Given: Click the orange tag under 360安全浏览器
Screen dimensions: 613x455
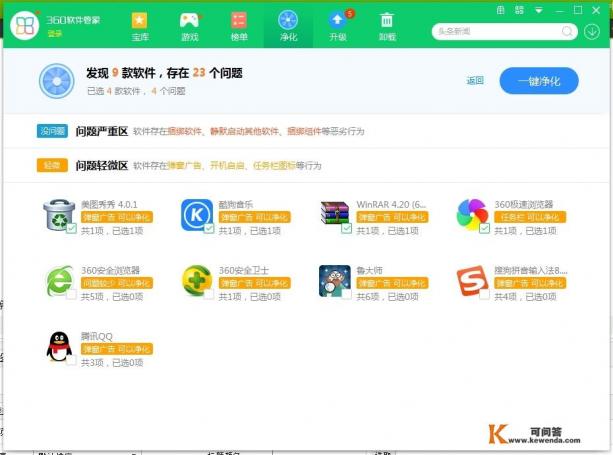Looking at the screenshot, I should [117, 283].
